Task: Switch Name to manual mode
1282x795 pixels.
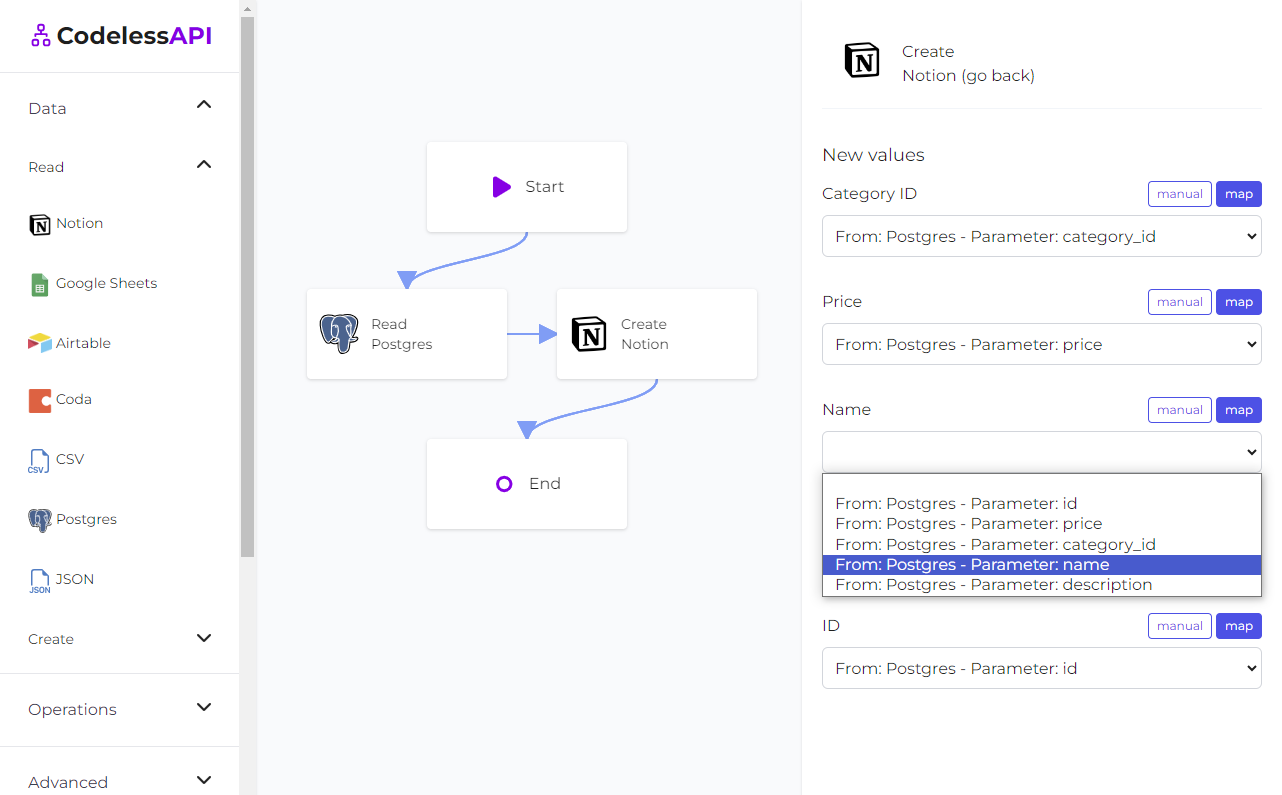Action: 1180,410
